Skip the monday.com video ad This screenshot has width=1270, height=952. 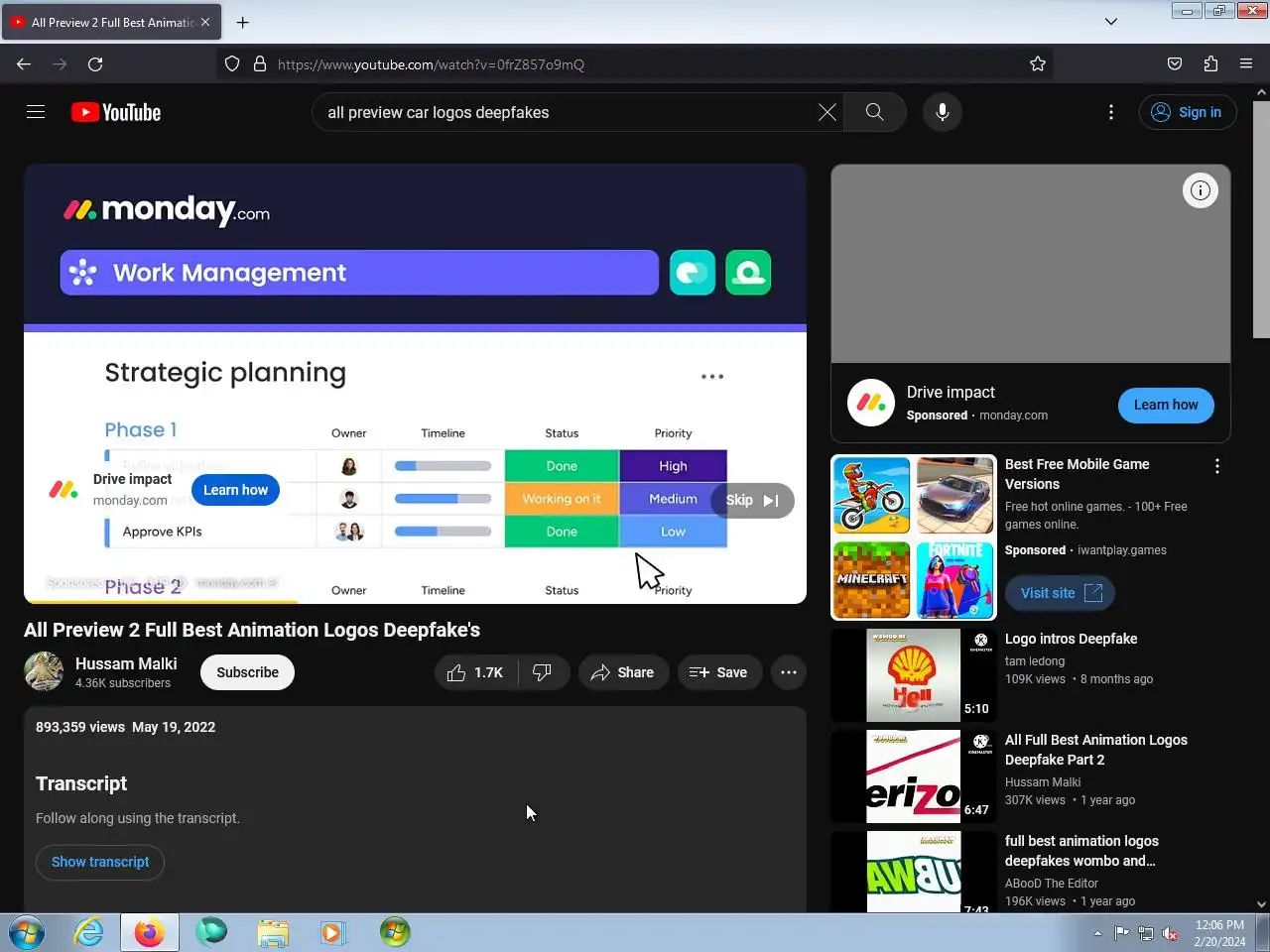coord(752,500)
